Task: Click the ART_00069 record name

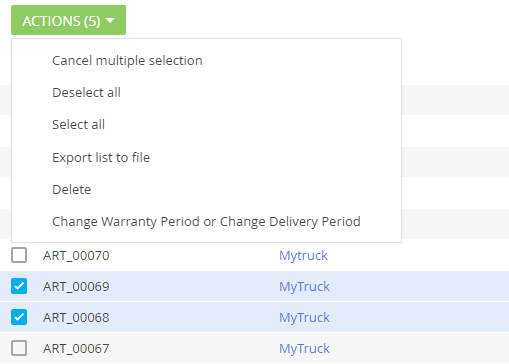Action: (76, 287)
